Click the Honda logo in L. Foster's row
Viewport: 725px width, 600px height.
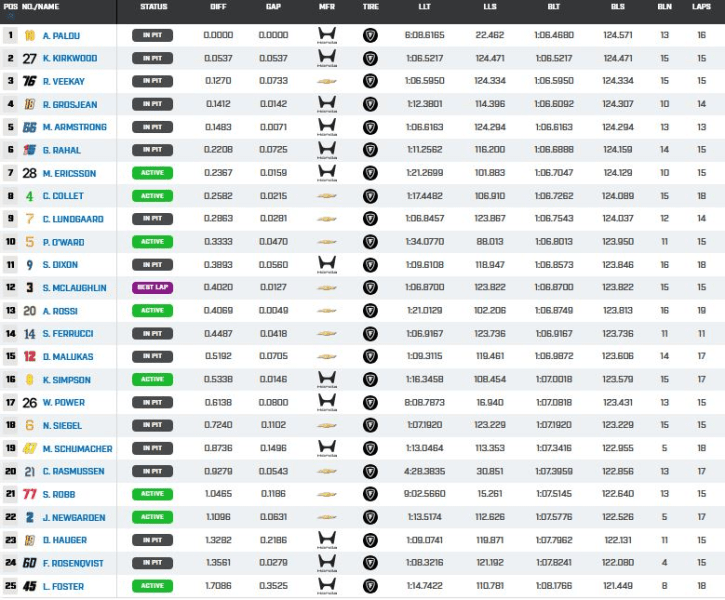click(327, 586)
